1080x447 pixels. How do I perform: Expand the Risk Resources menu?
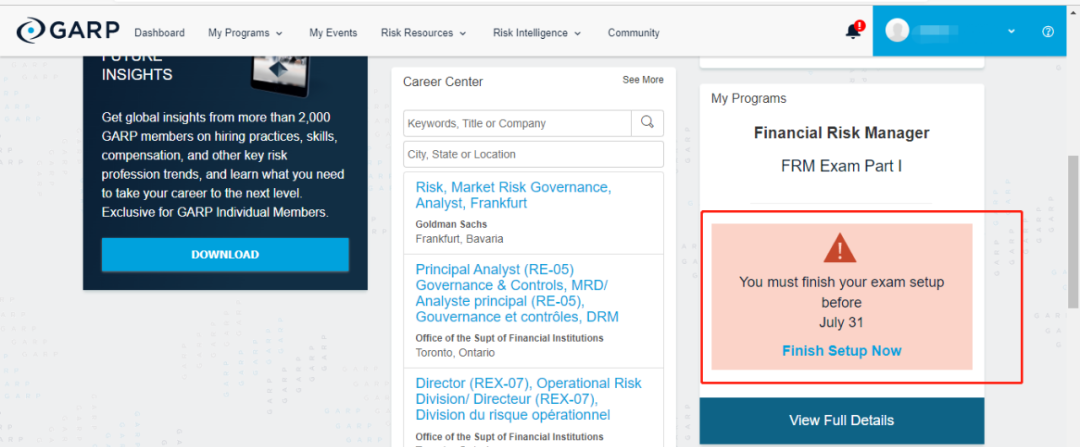click(x=424, y=33)
